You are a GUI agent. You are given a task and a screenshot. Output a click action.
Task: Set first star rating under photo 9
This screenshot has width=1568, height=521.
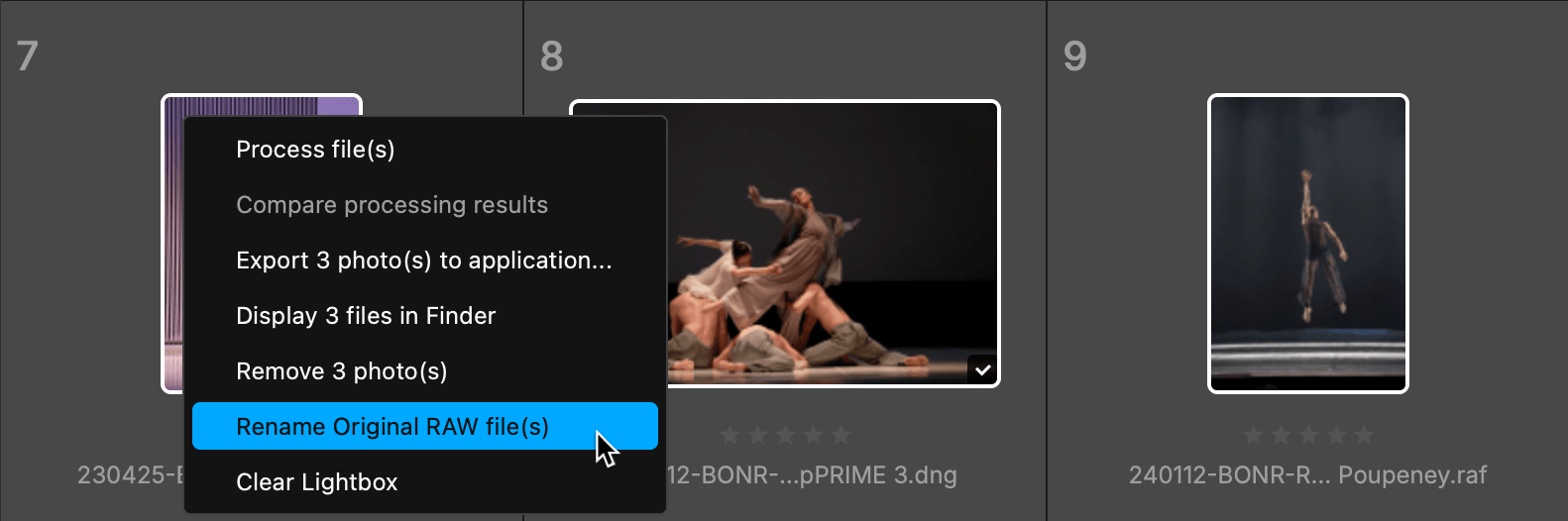(x=1253, y=435)
